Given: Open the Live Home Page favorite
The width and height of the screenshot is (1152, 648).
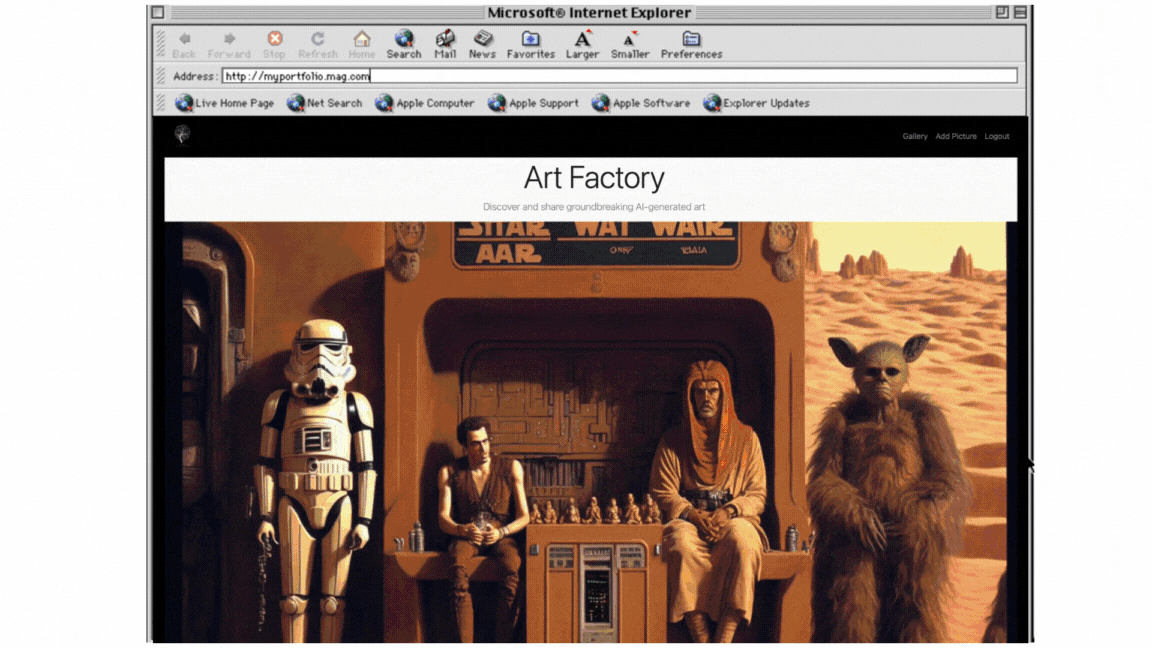Looking at the screenshot, I should [x=224, y=103].
